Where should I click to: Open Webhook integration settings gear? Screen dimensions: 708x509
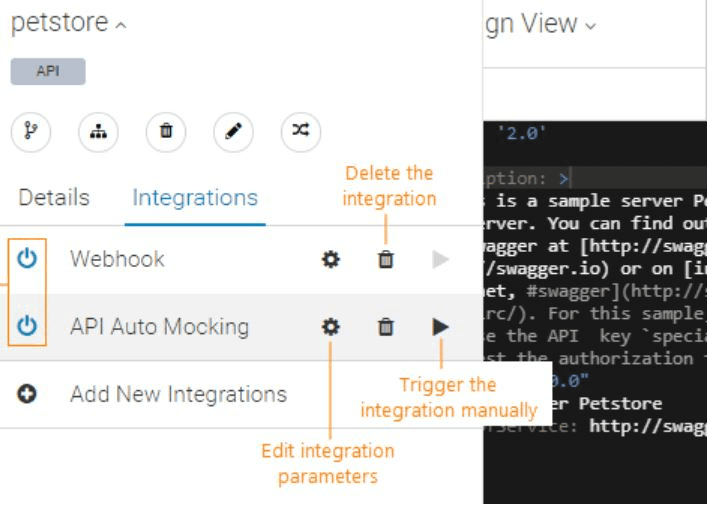(x=331, y=260)
